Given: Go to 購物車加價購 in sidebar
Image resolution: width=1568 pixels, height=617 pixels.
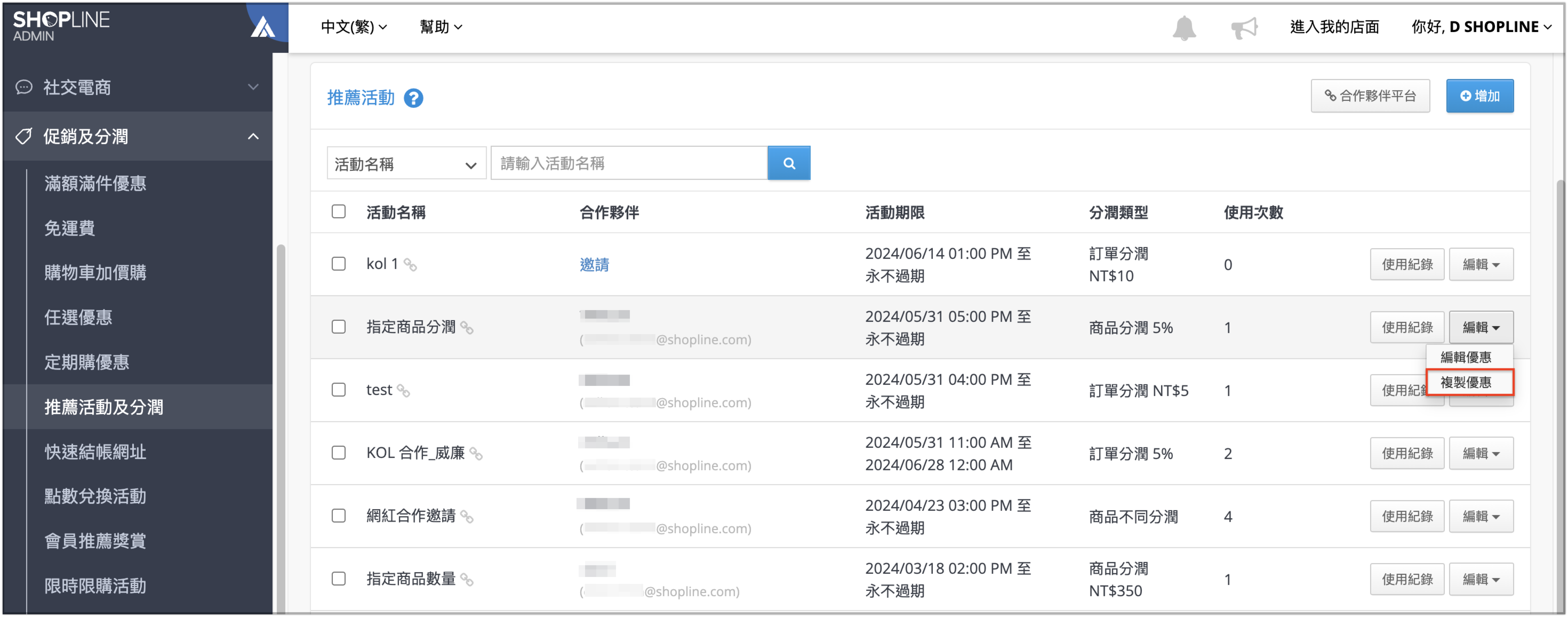Looking at the screenshot, I should pyautogui.click(x=95, y=273).
